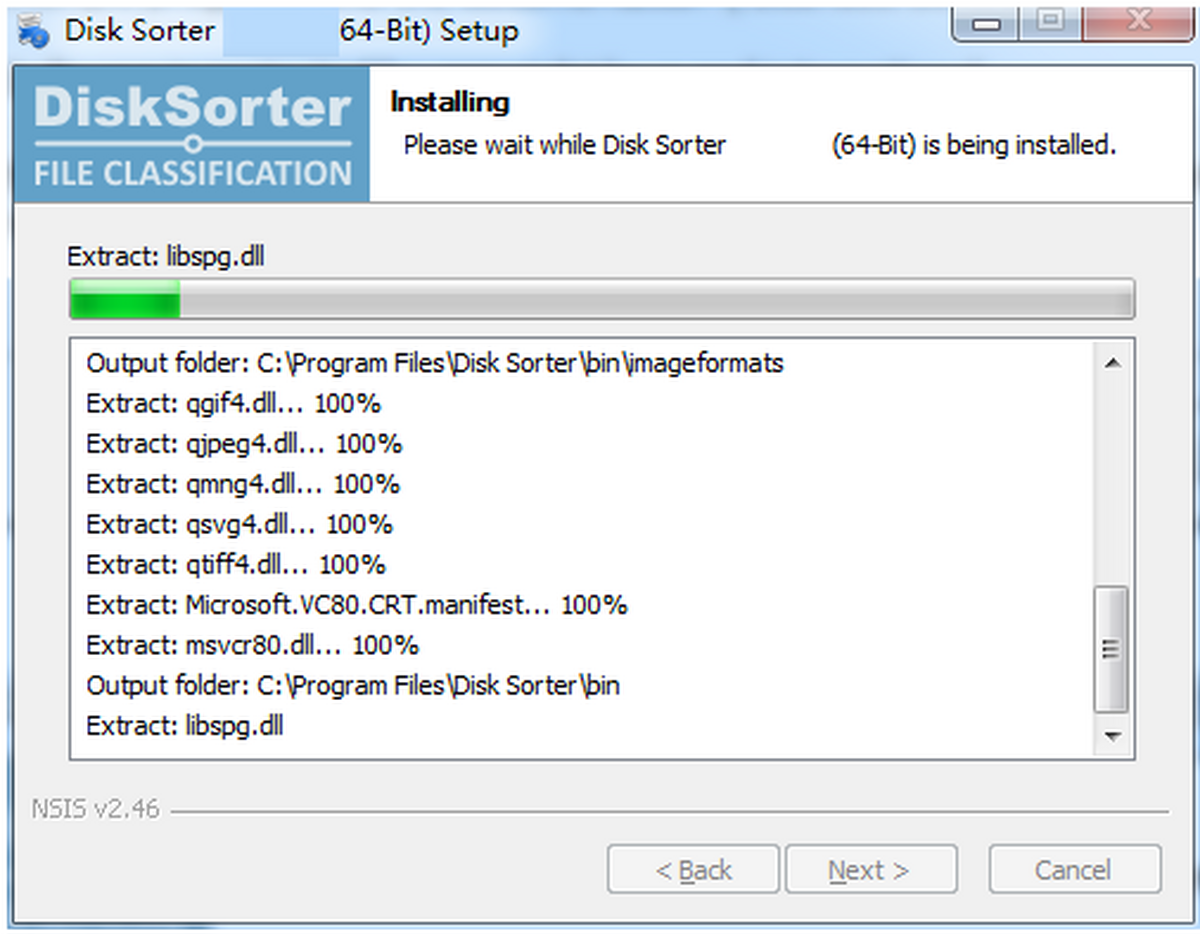Click the 'Installing' header text
1200x934 pixels.
(x=450, y=101)
